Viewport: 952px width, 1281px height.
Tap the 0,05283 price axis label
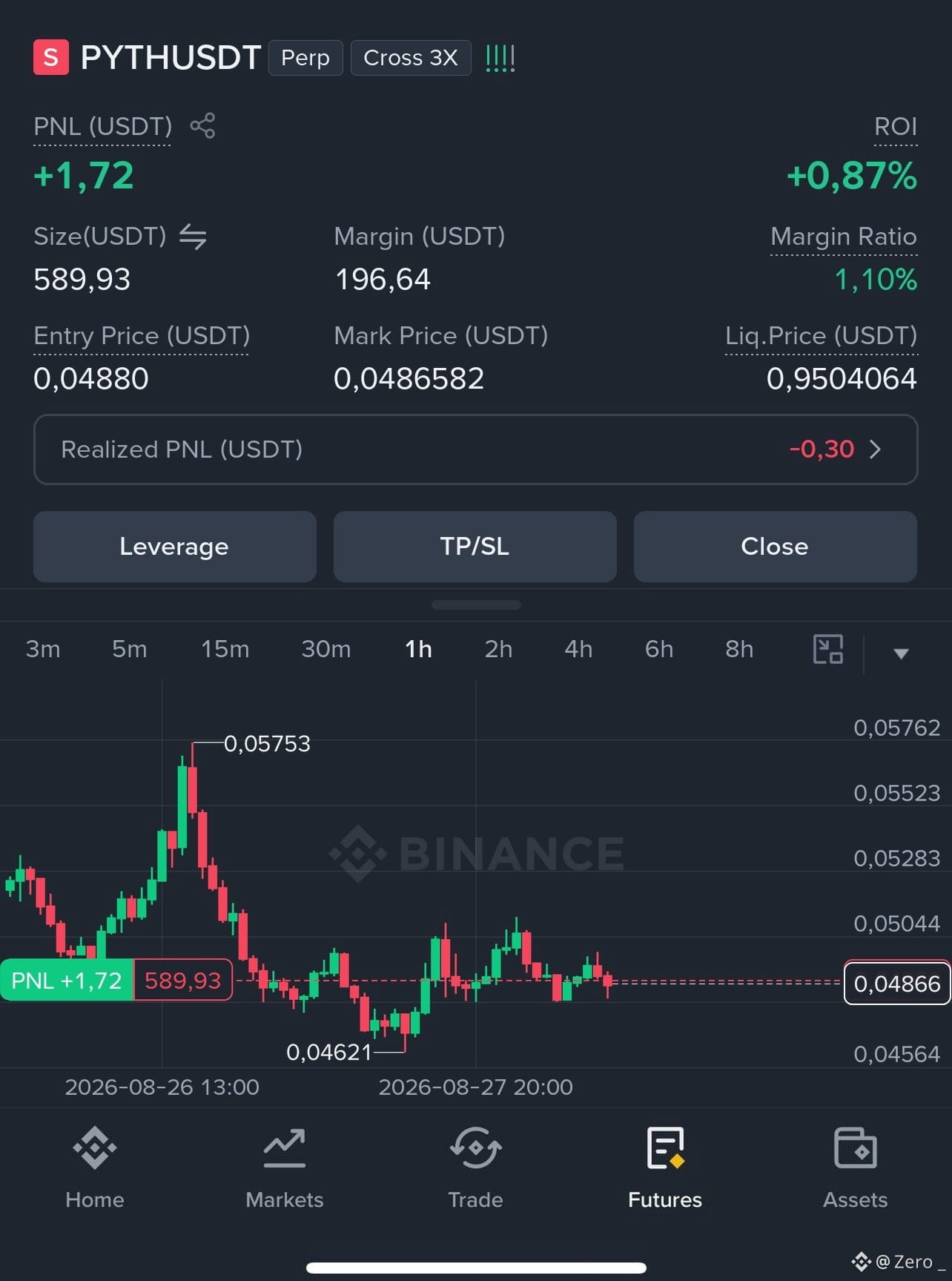[897, 858]
